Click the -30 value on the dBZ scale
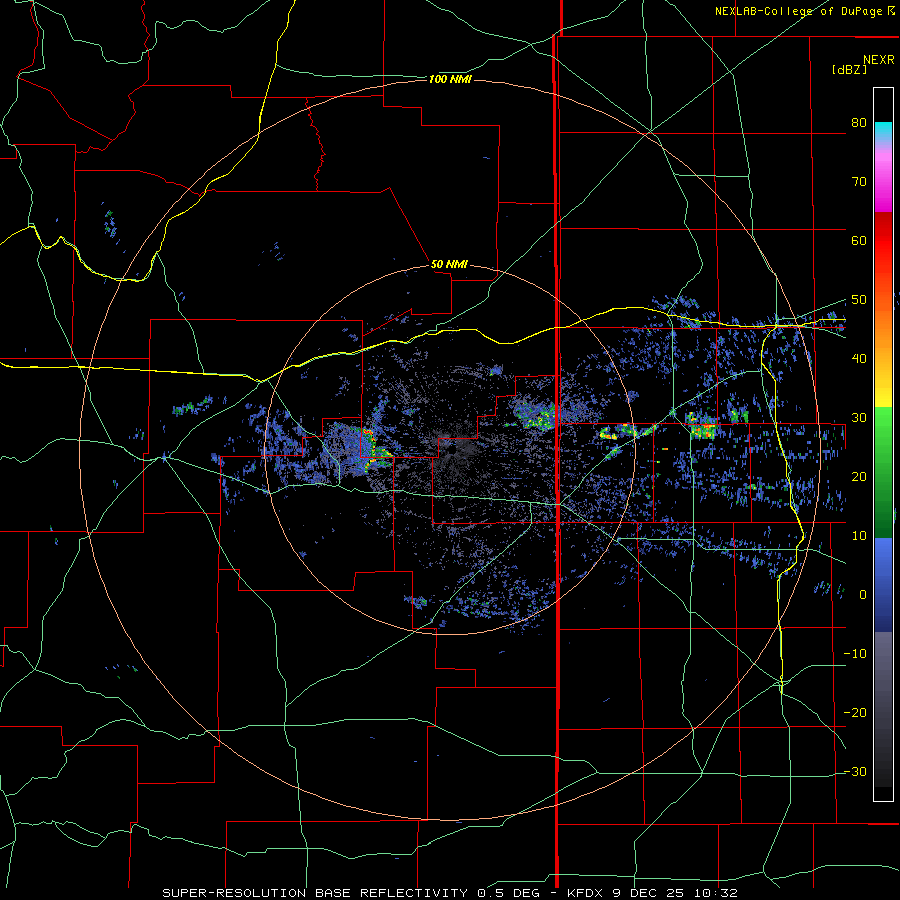This screenshot has height=900, width=900. (x=855, y=772)
